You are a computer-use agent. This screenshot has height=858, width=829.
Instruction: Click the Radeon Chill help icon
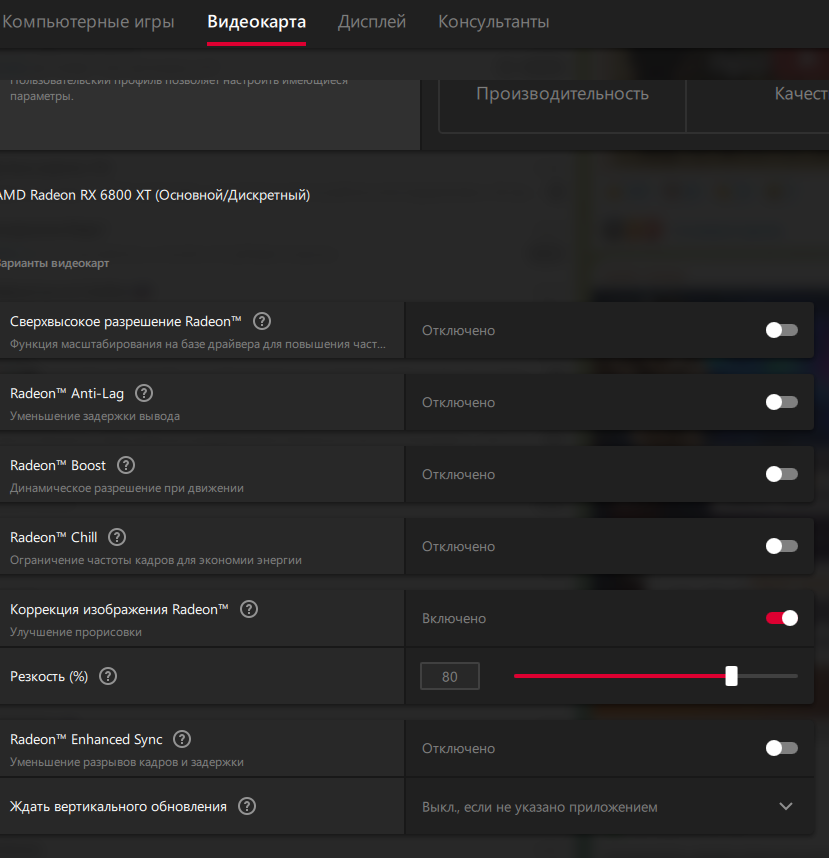[117, 537]
